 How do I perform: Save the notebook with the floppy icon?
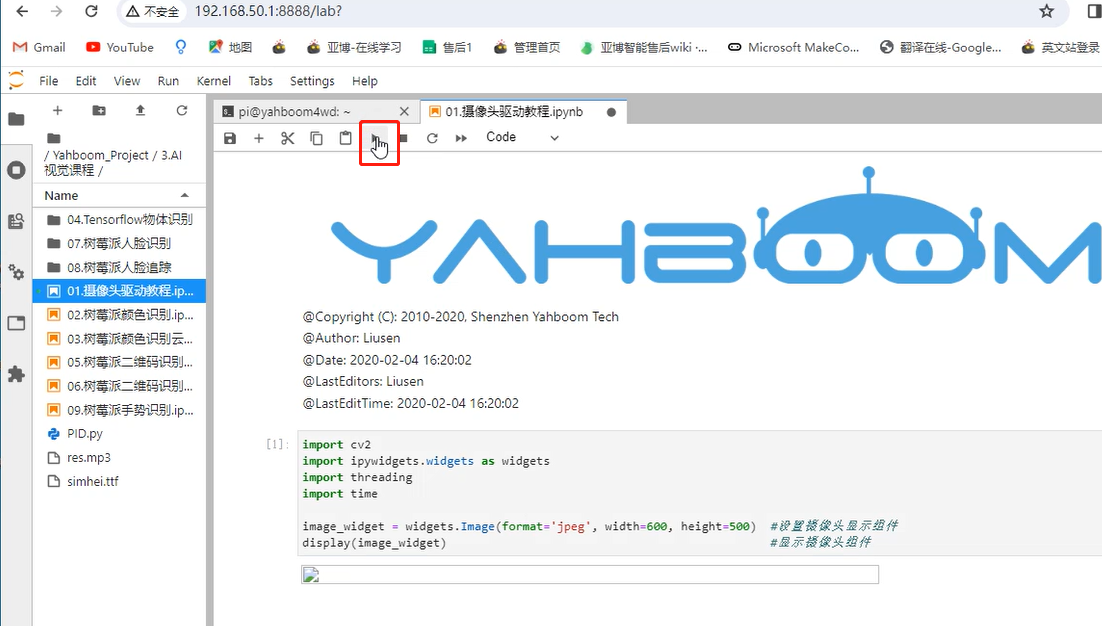click(x=230, y=138)
